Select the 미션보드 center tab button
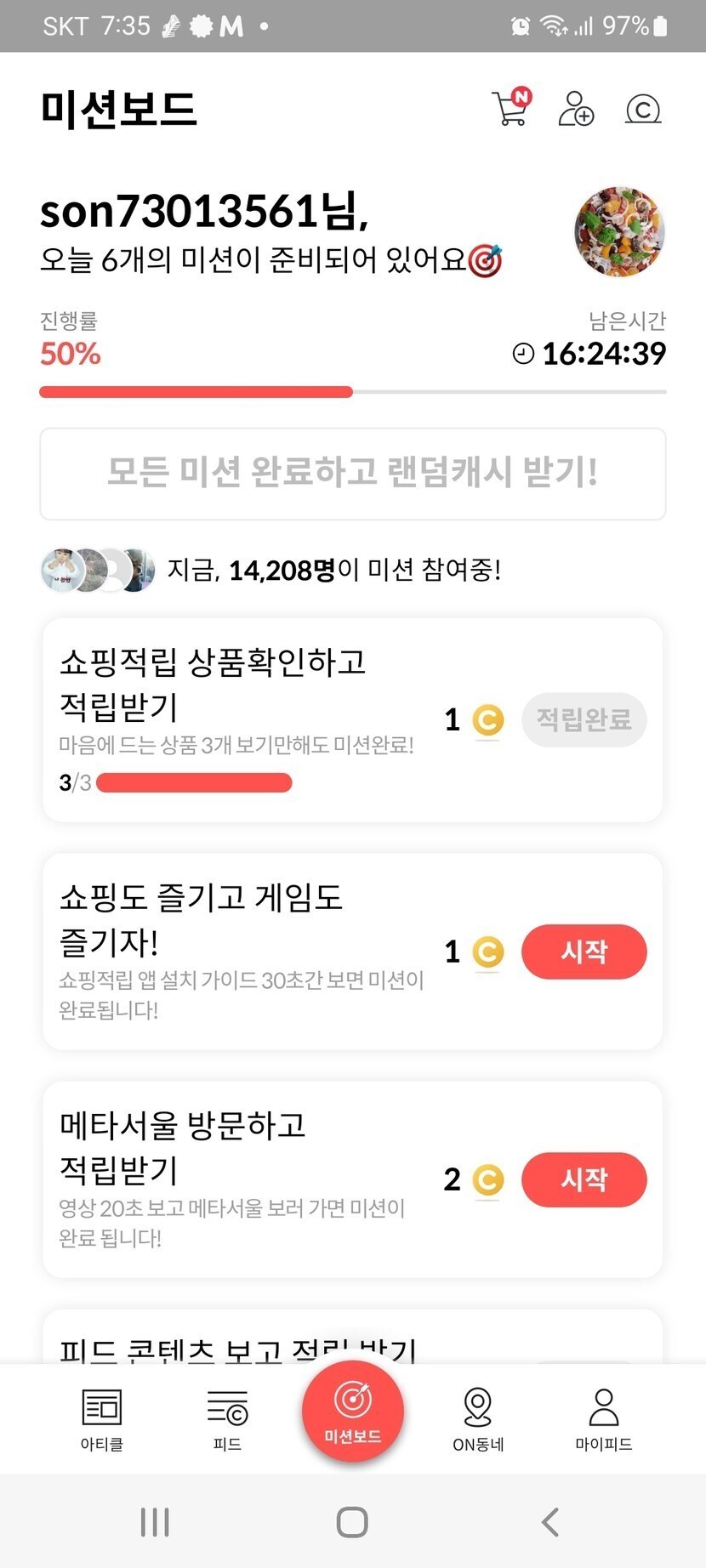 (x=352, y=1412)
